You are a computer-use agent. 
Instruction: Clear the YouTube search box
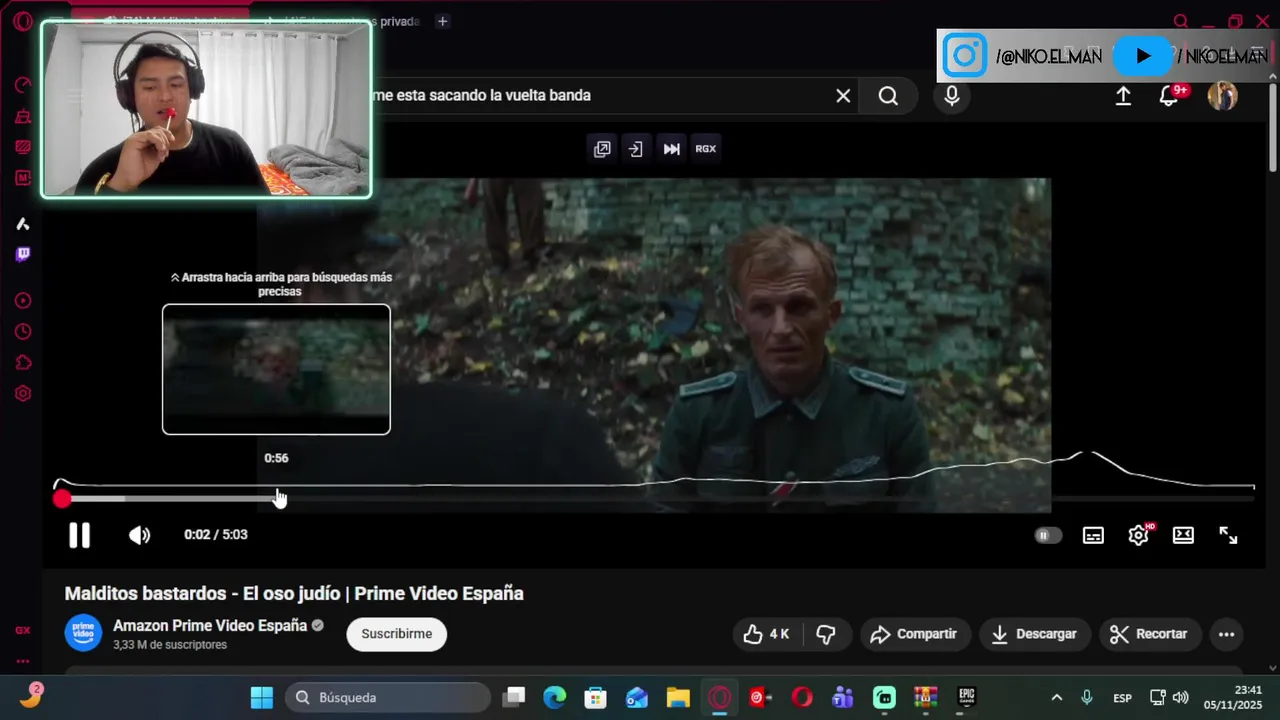coord(843,96)
